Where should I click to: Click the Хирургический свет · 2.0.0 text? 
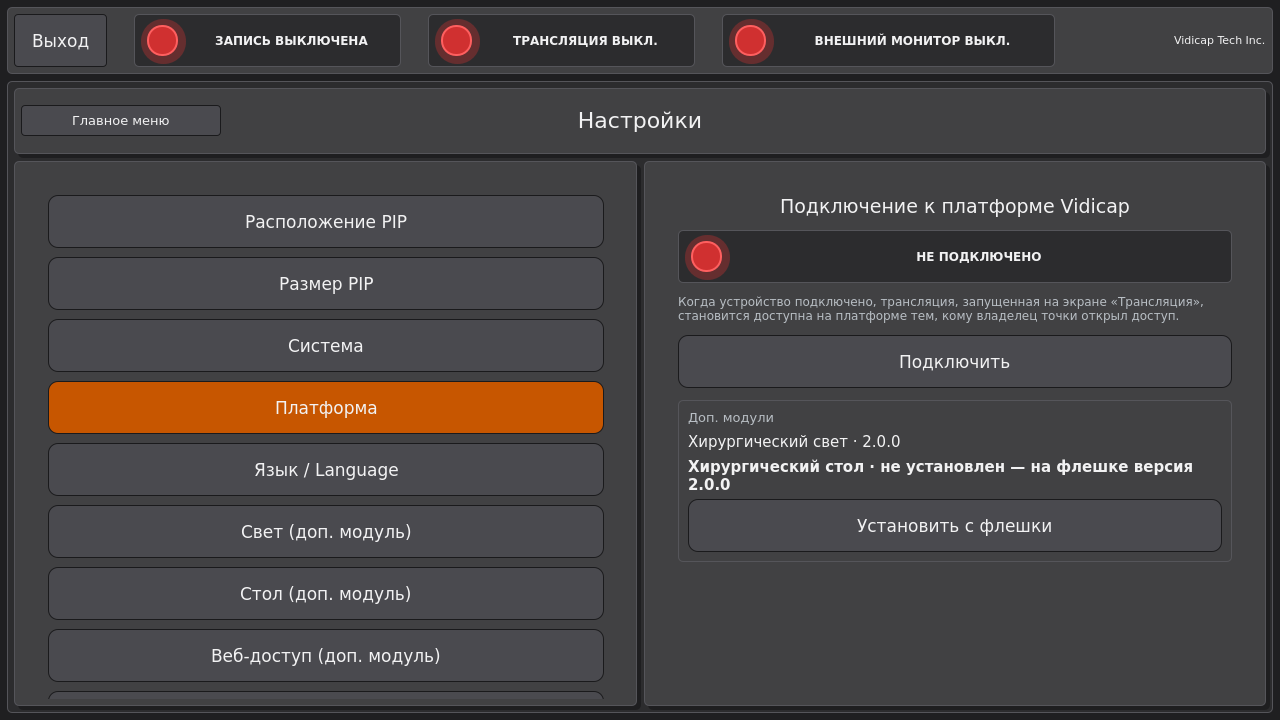click(x=794, y=441)
